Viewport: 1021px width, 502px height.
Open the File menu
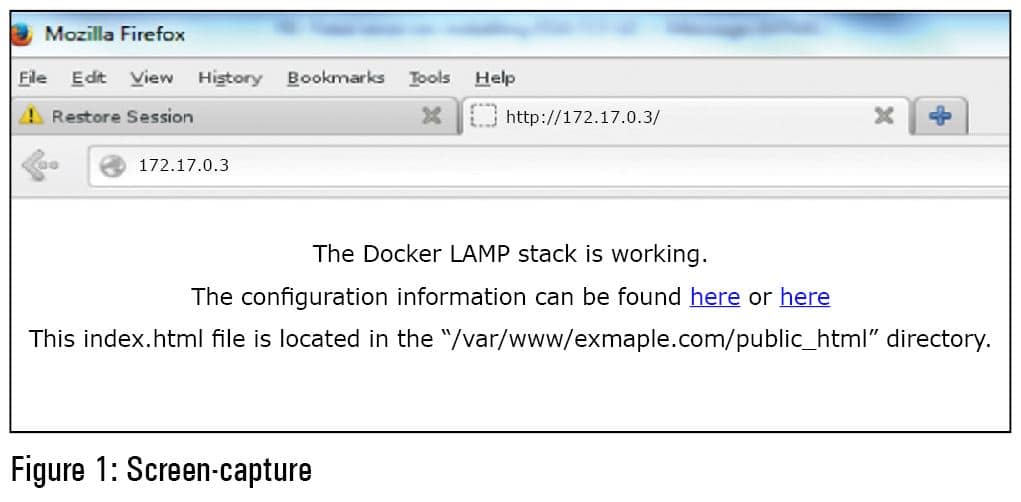click(x=33, y=77)
